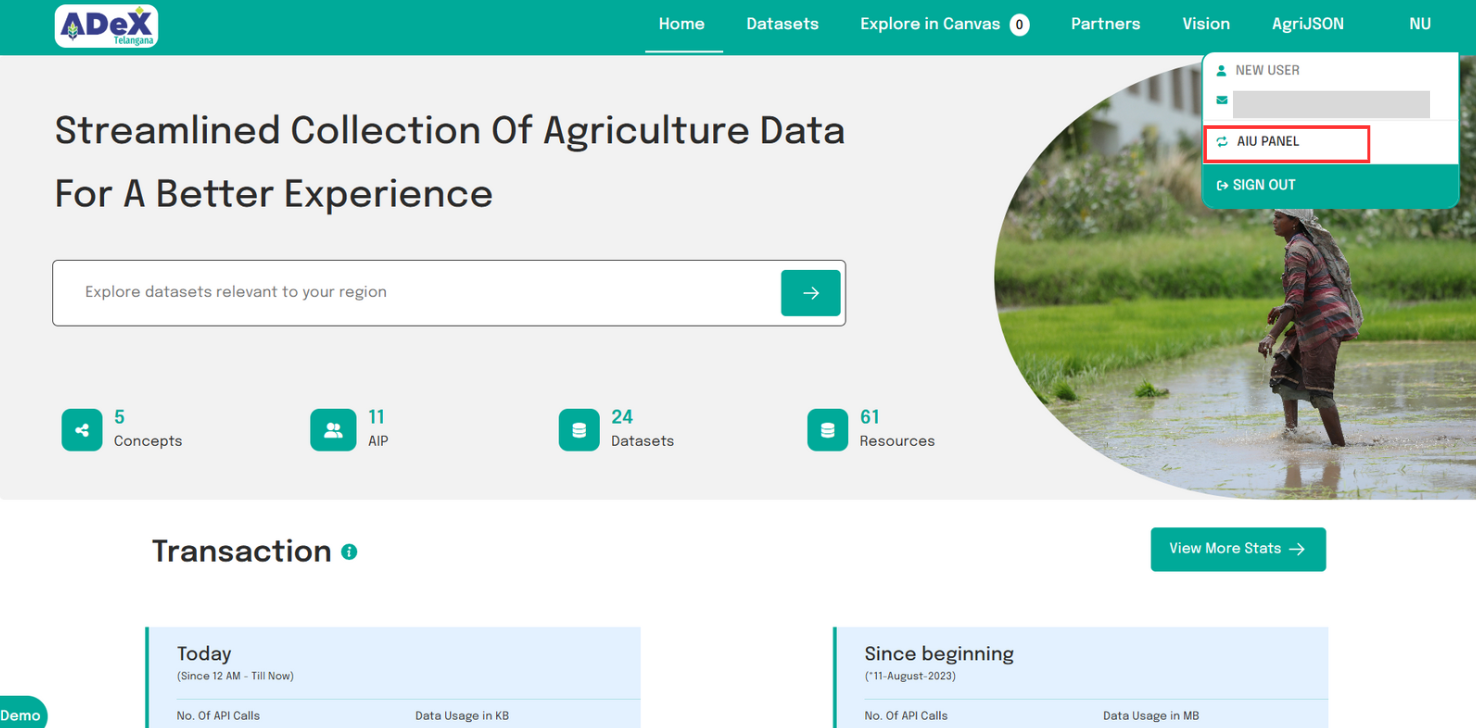1476x728 pixels.
Task: Click View More Stats button
Action: click(1238, 549)
